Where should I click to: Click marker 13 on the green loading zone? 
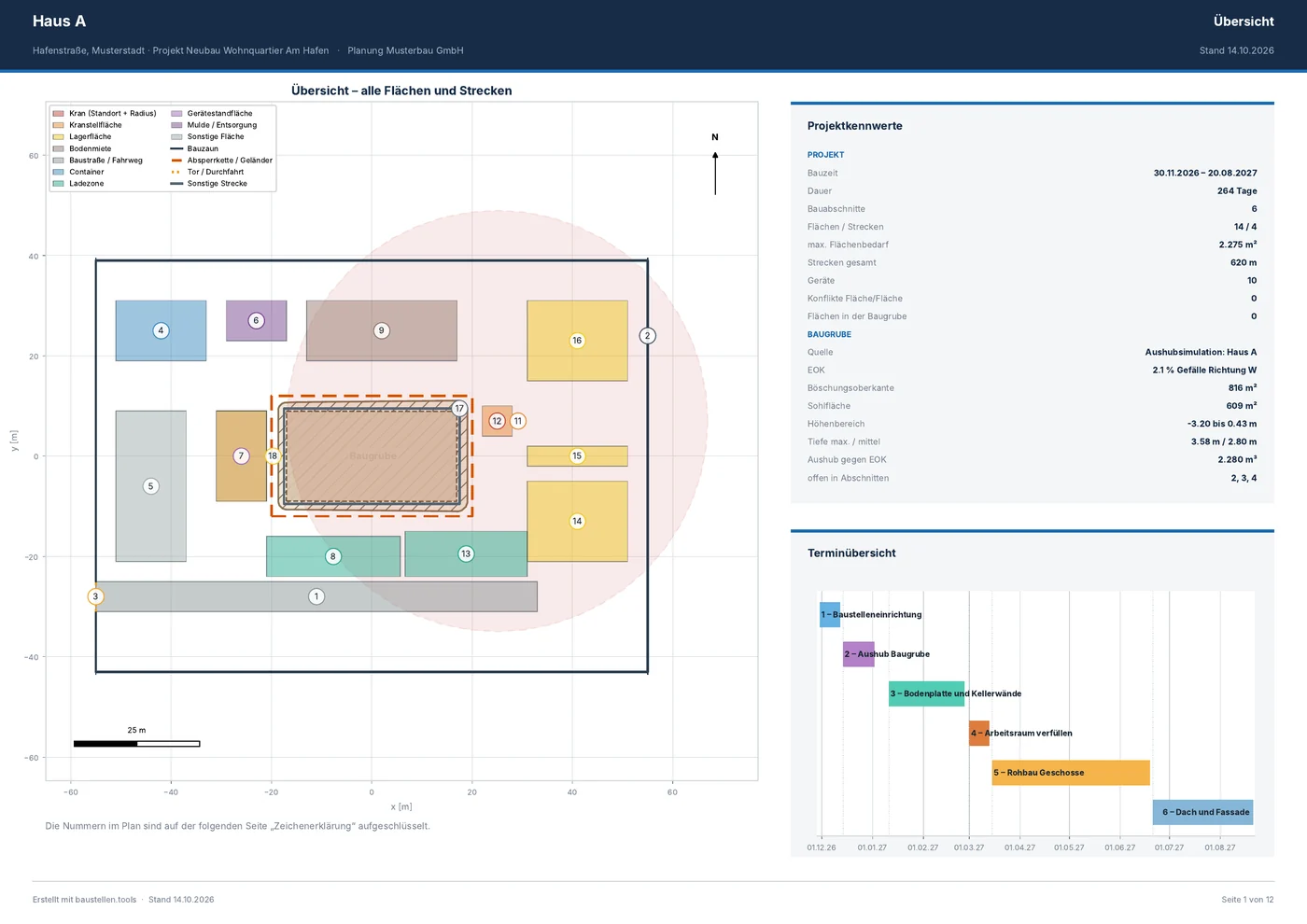pos(466,553)
